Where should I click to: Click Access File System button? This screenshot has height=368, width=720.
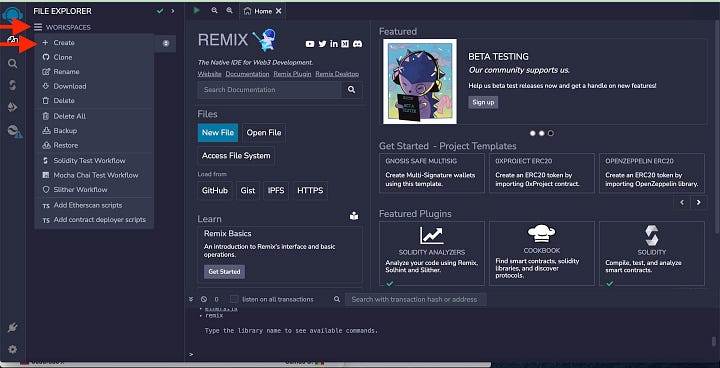tap(236, 156)
